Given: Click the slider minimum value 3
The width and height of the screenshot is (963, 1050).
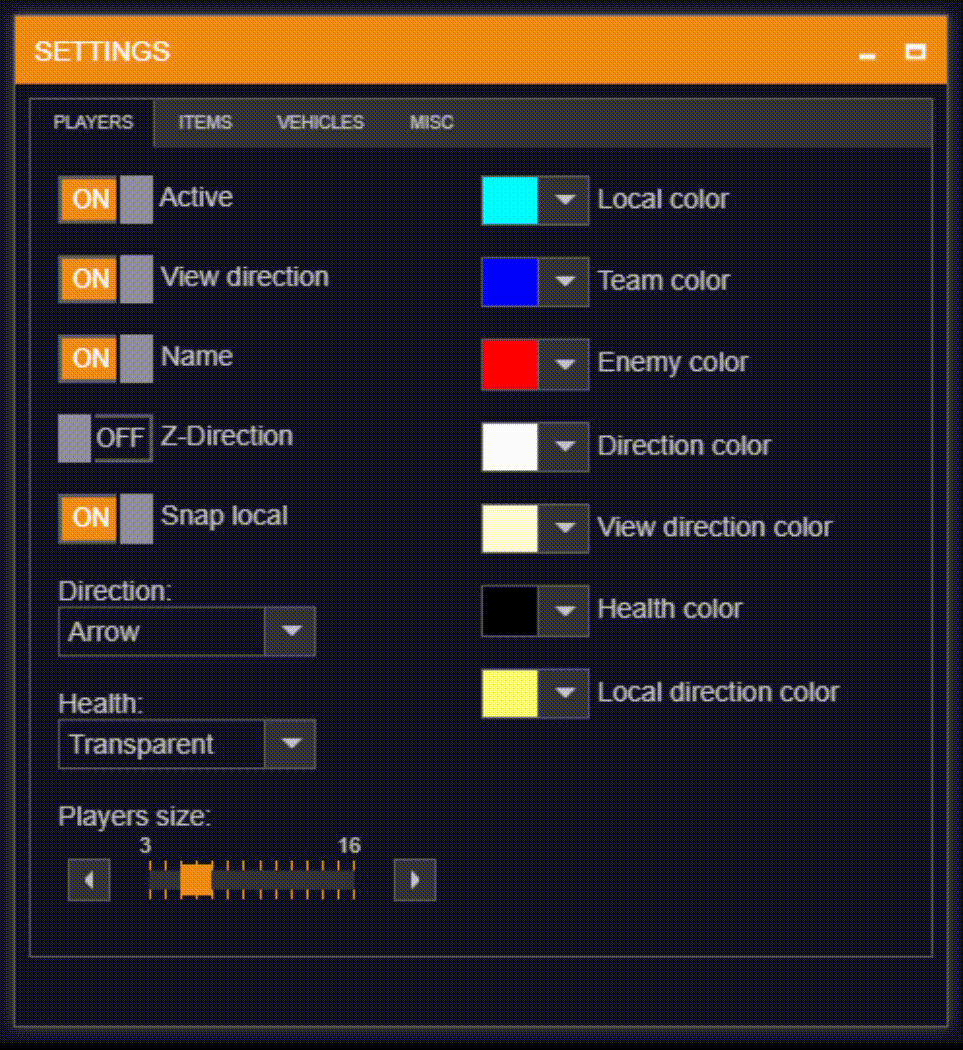Looking at the screenshot, I should [x=145, y=845].
